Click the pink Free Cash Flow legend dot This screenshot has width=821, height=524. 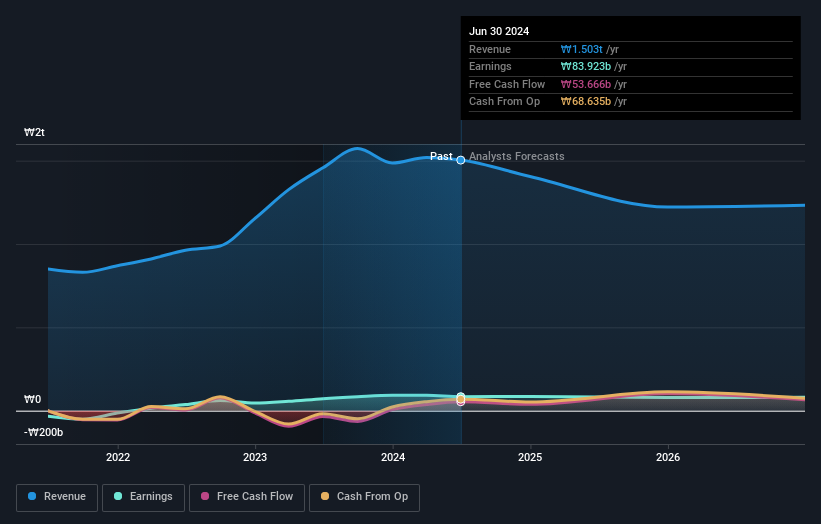coord(205,496)
